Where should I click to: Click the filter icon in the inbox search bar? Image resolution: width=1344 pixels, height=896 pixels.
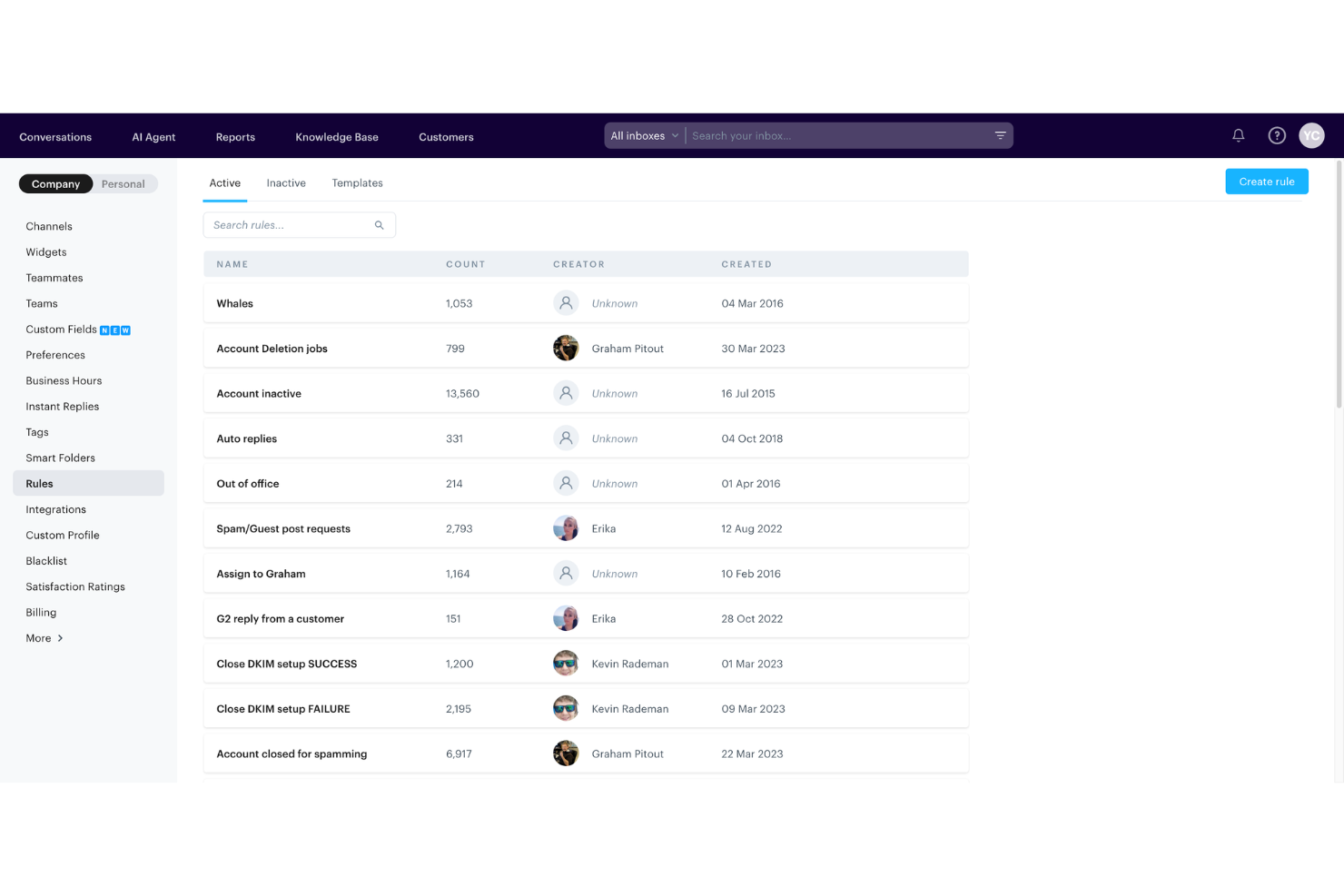point(1000,135)
